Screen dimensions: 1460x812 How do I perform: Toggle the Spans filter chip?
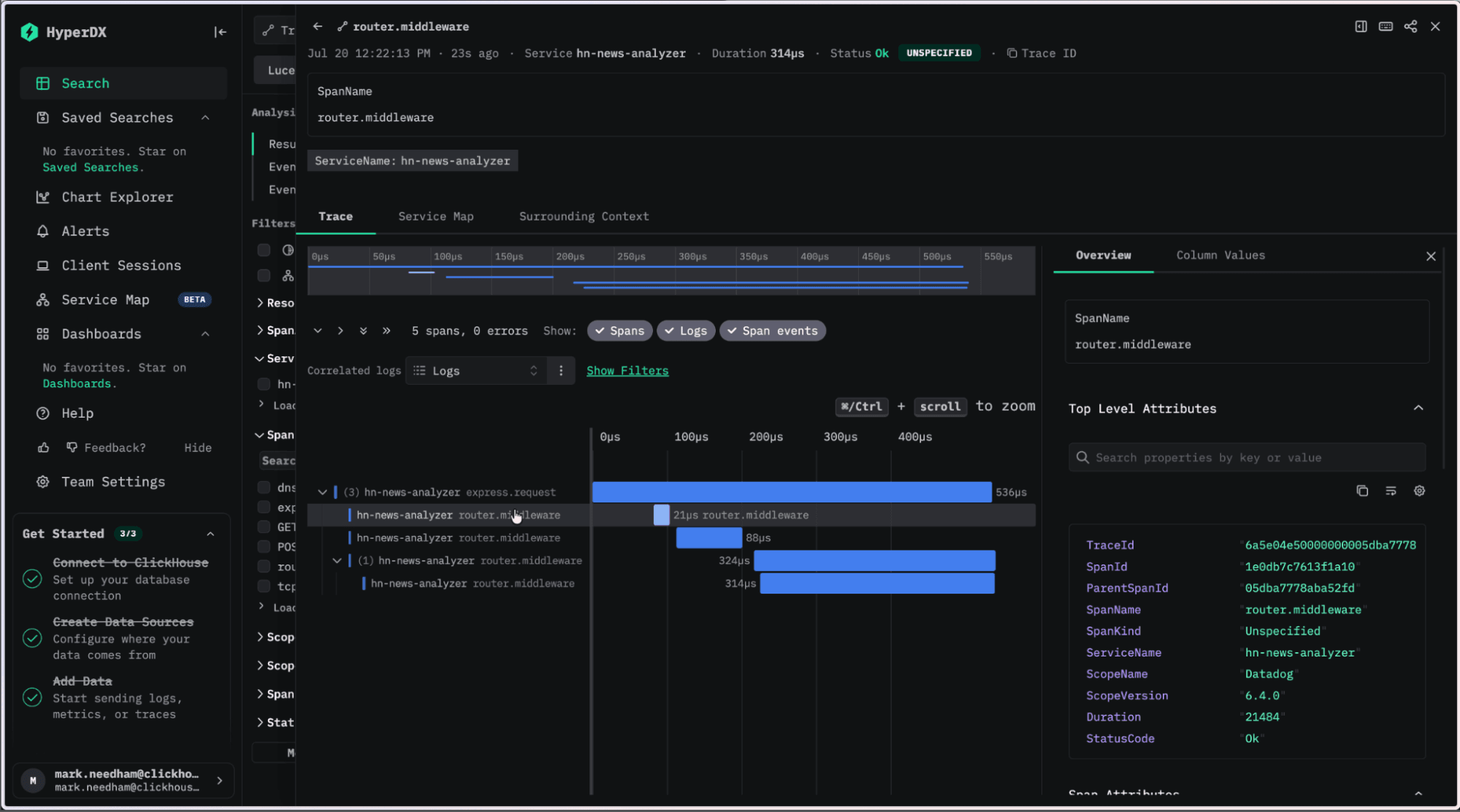pos(619,331)
